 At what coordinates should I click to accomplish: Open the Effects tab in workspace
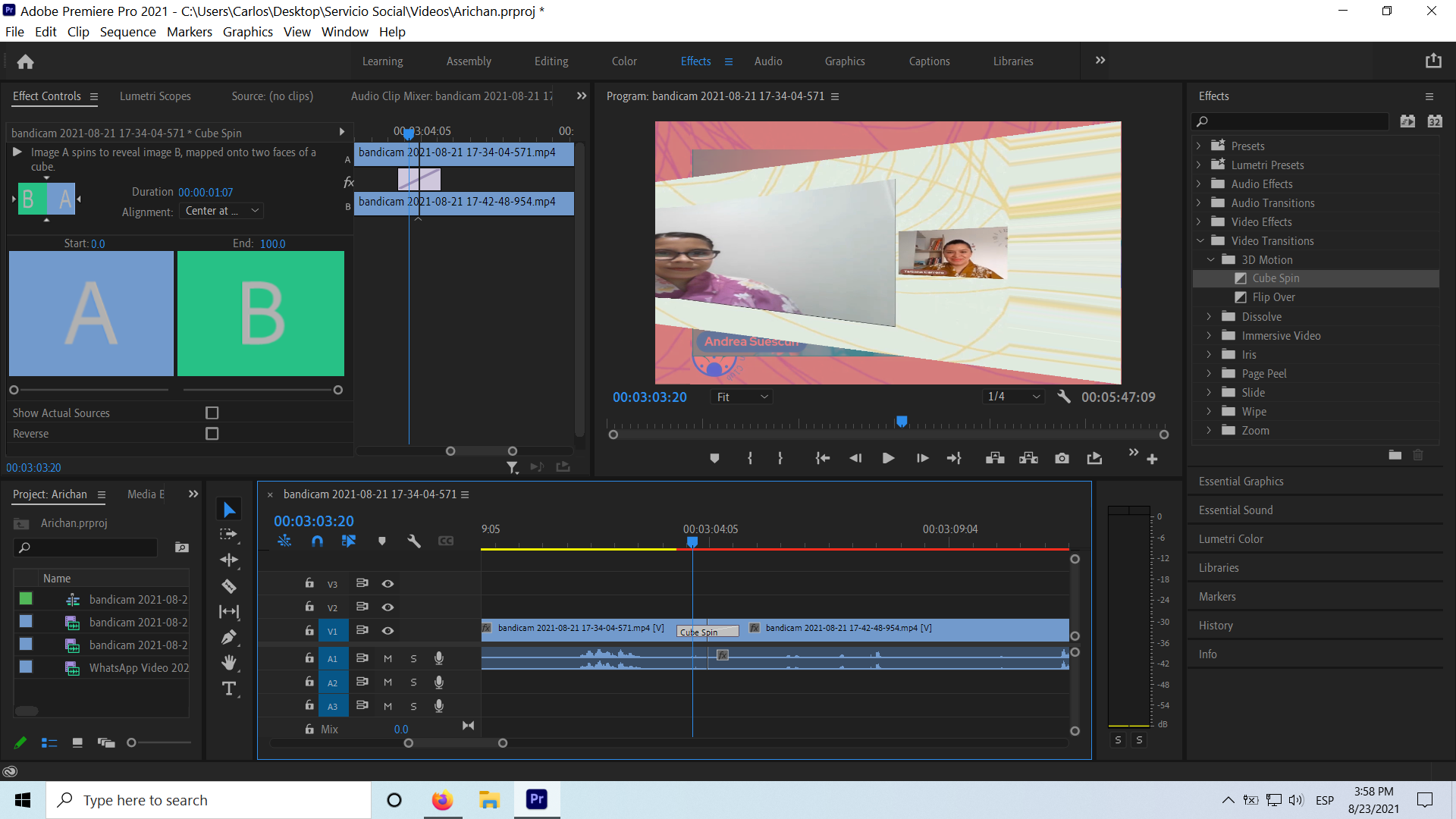pyautogui.click(x=695, y=61)
